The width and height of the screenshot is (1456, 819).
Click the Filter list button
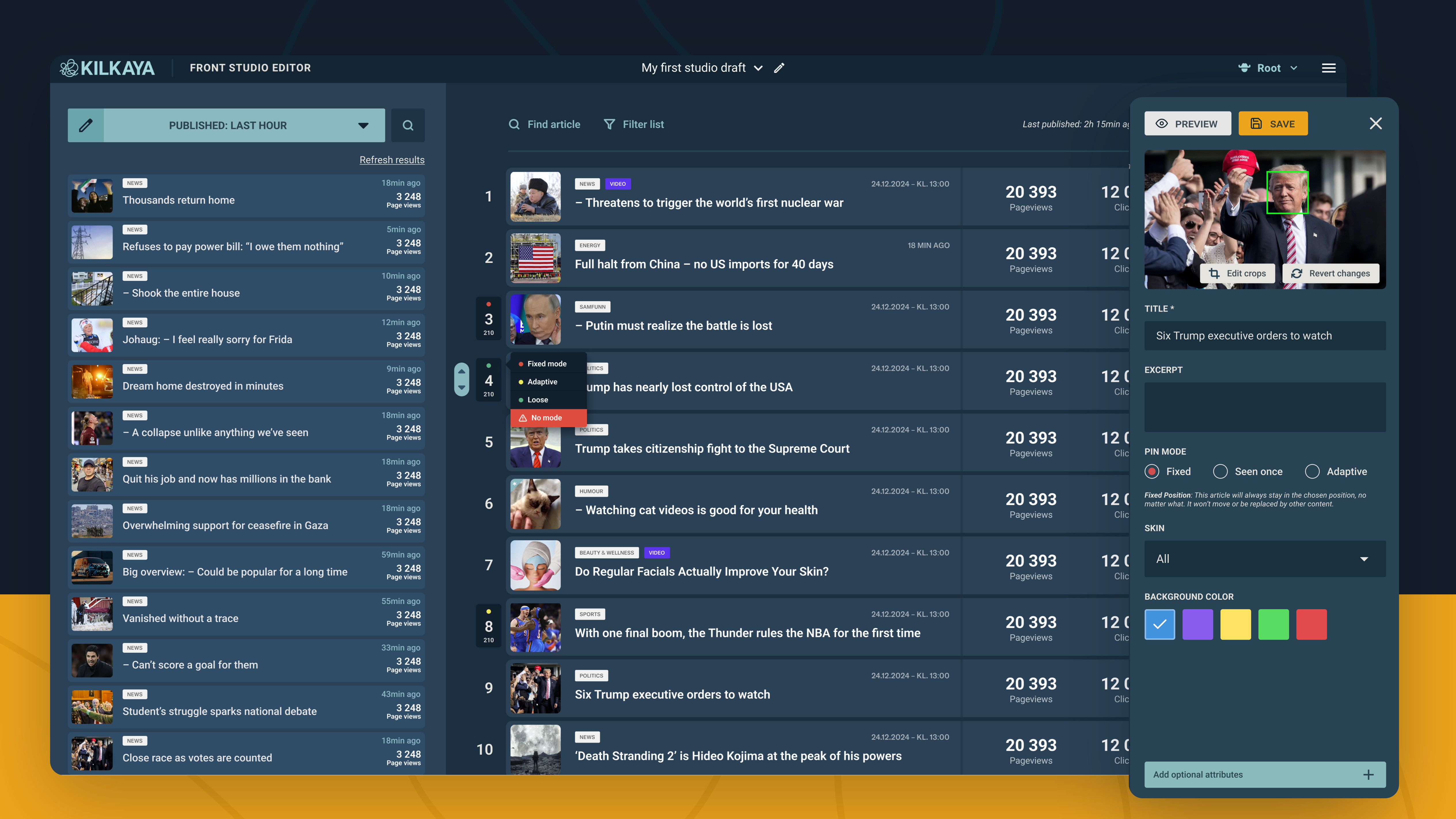click(x=634, y=124)
